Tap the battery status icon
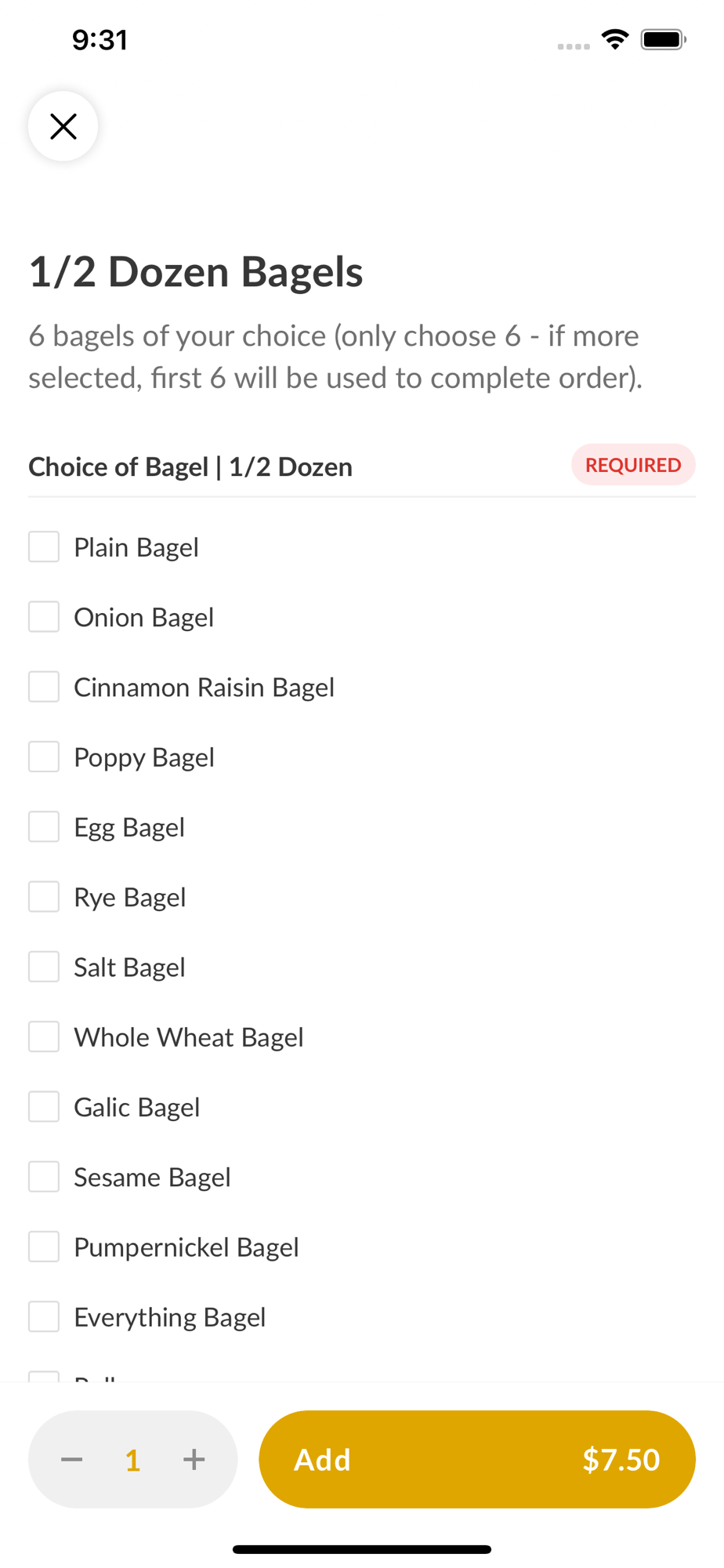 (663, 39)
